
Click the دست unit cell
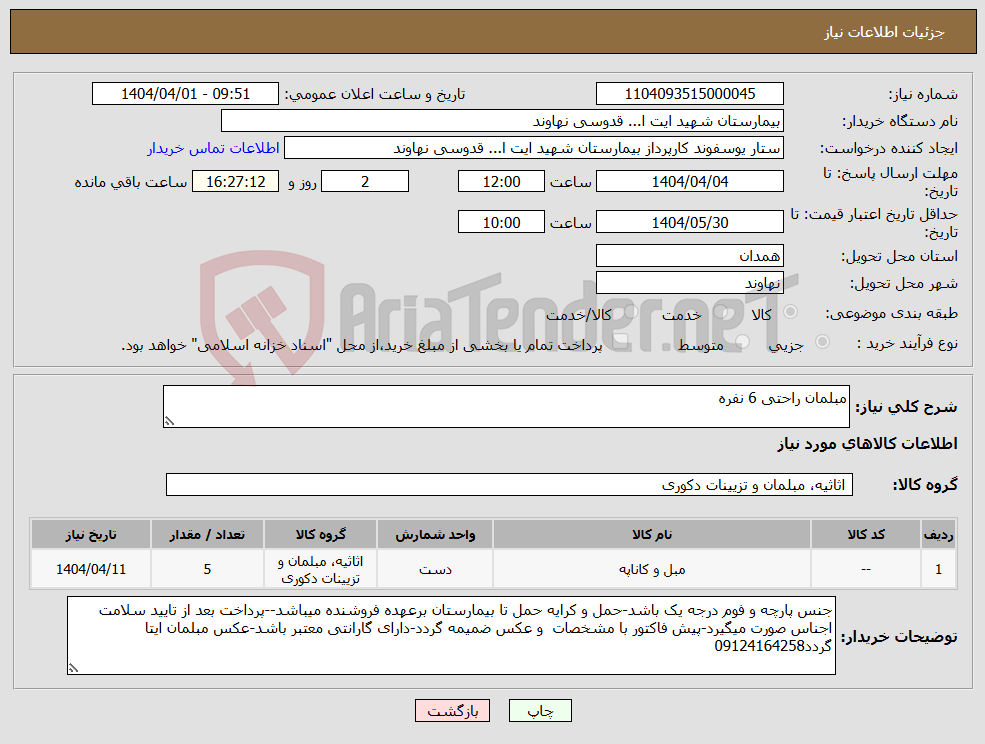(435, 569)
